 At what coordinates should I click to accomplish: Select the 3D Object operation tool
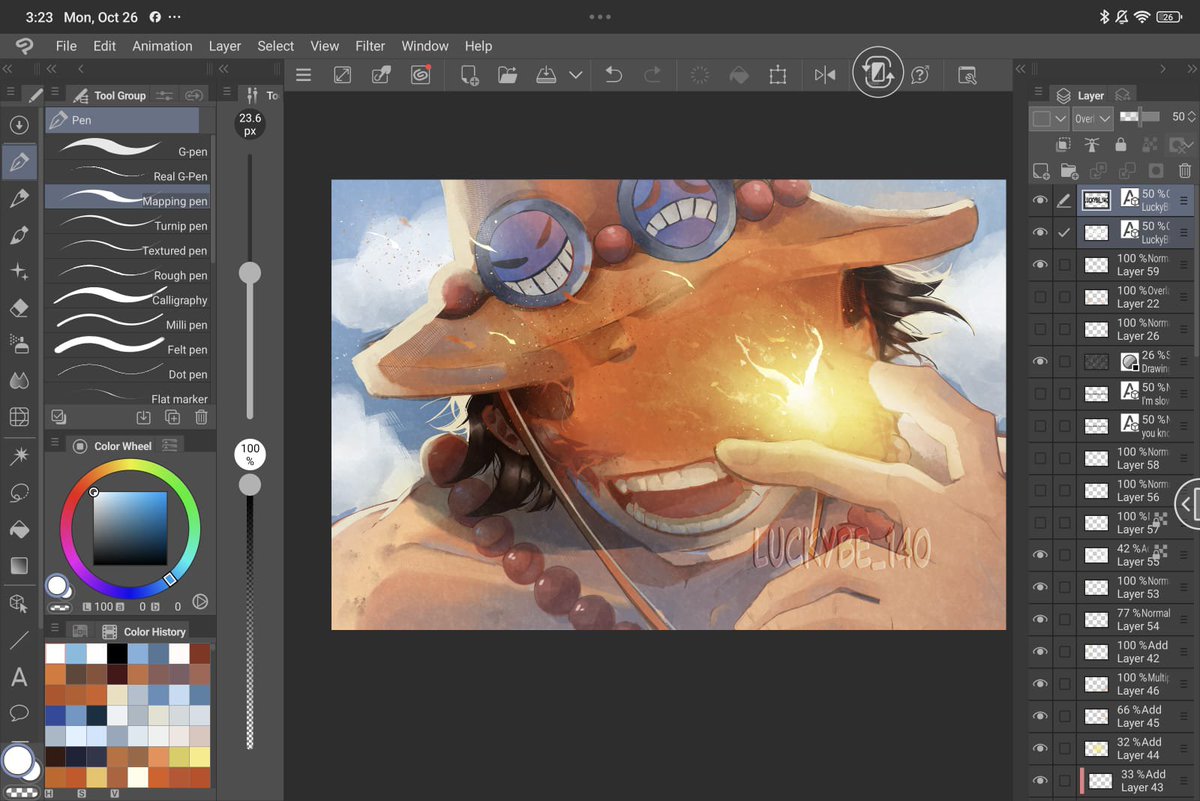[19, 603]
